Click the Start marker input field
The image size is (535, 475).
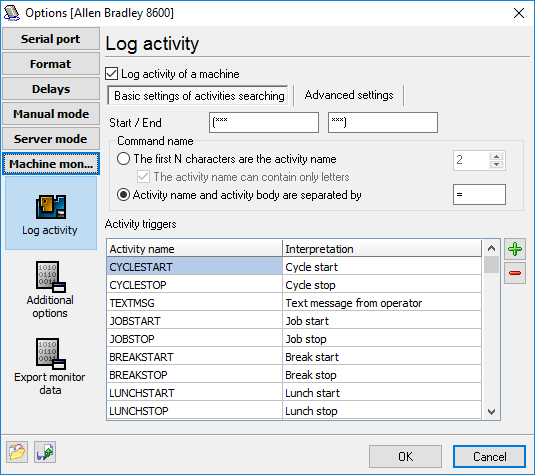coord(264,123)
